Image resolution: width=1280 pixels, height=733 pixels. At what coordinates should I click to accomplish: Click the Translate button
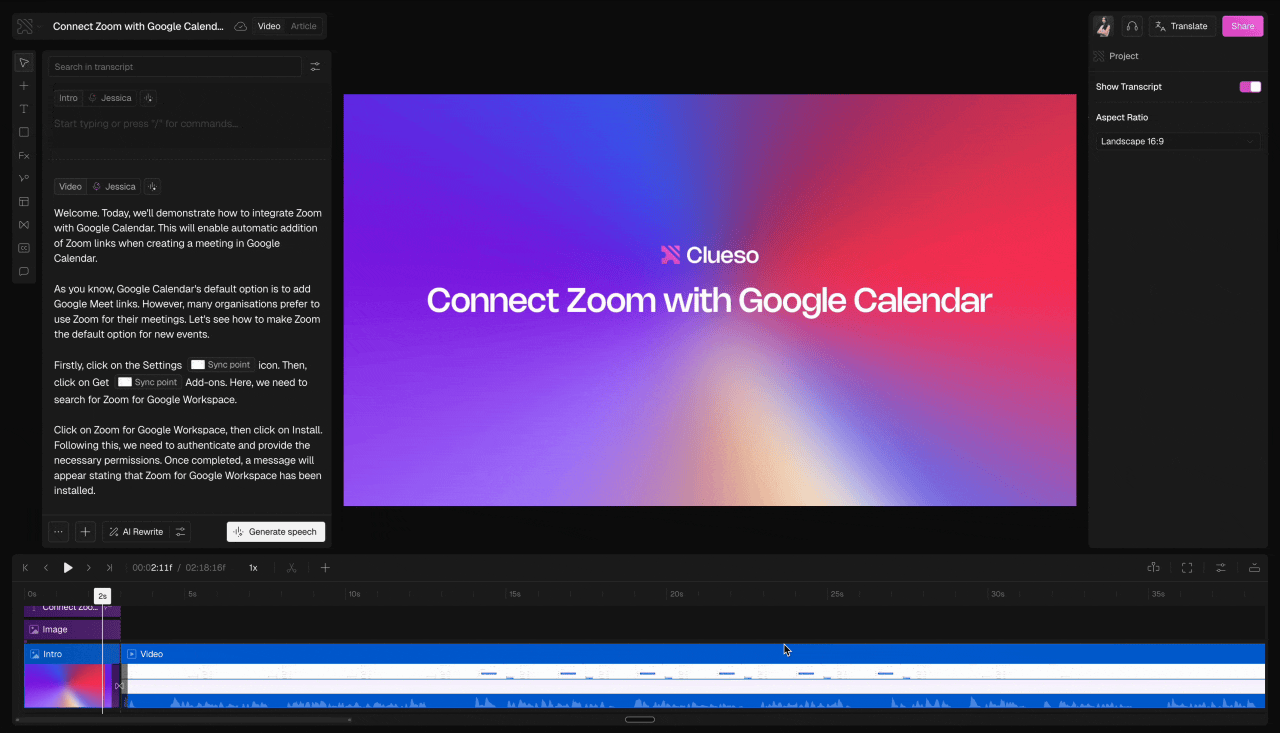click(1182, 26)
